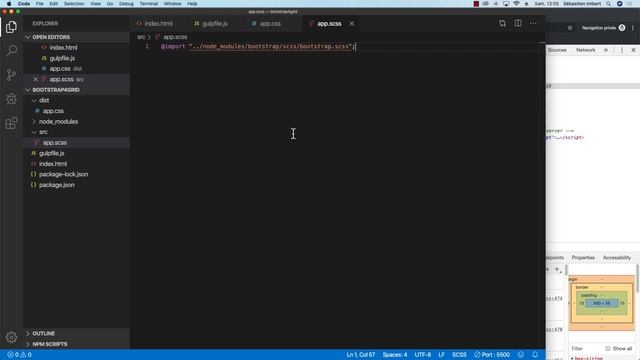
Task: Open the Manage gear in activity bar
Action: 11,337
